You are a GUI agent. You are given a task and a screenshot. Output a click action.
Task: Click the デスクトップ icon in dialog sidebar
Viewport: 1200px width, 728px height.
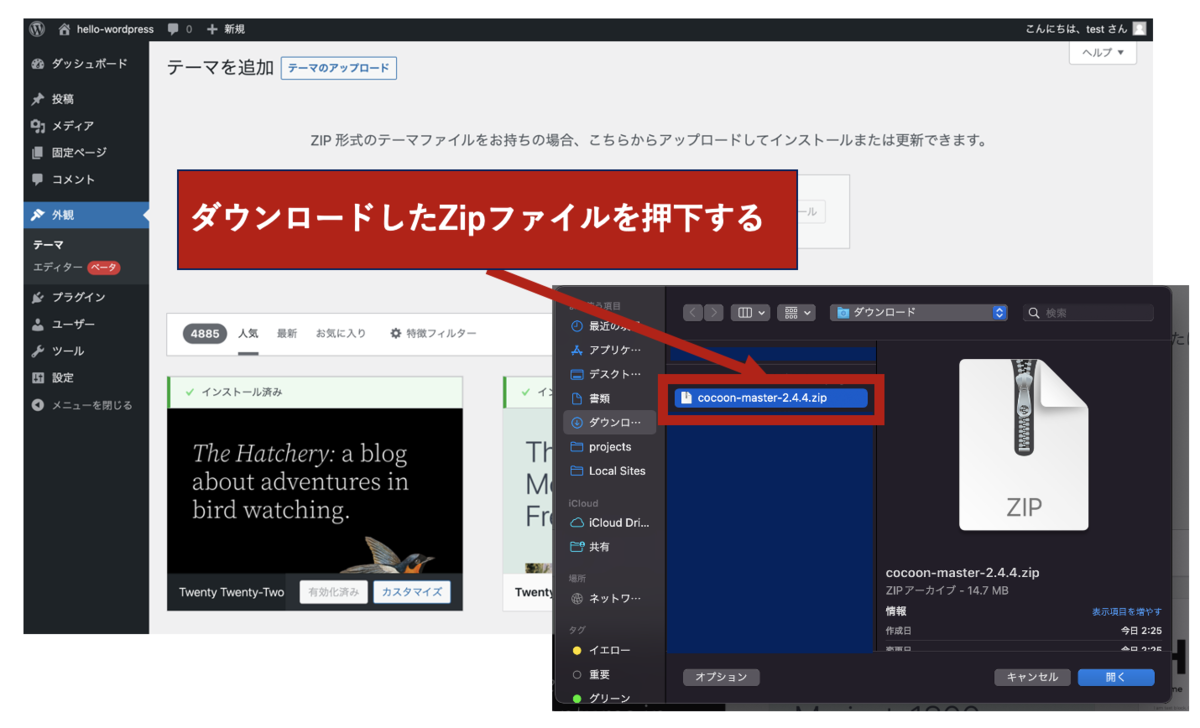click(576, 374)
